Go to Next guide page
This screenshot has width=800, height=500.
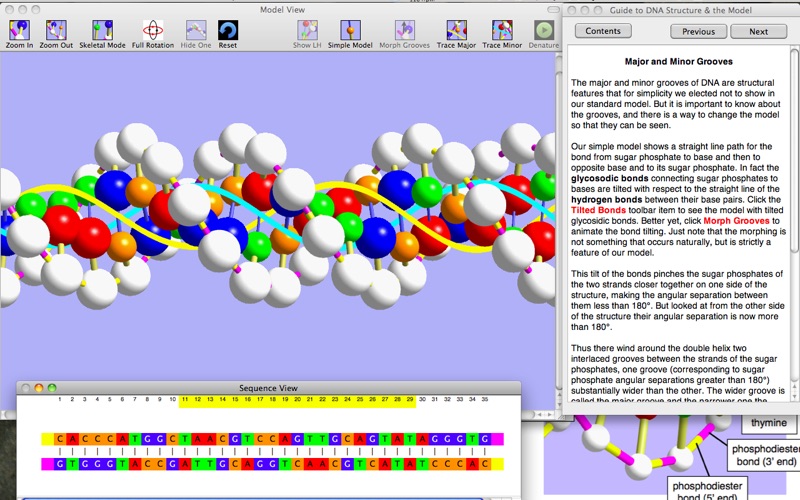(759, 31)
